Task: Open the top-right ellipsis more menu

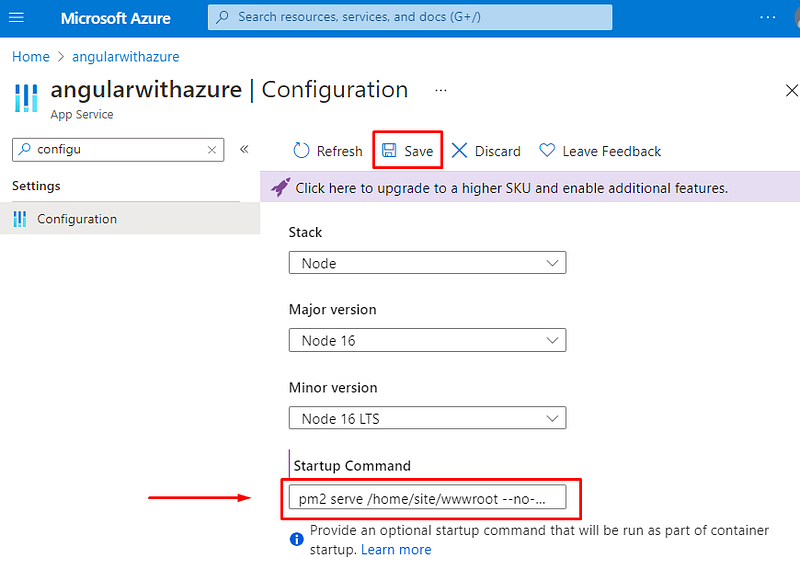Action: (x=767, y=17)
